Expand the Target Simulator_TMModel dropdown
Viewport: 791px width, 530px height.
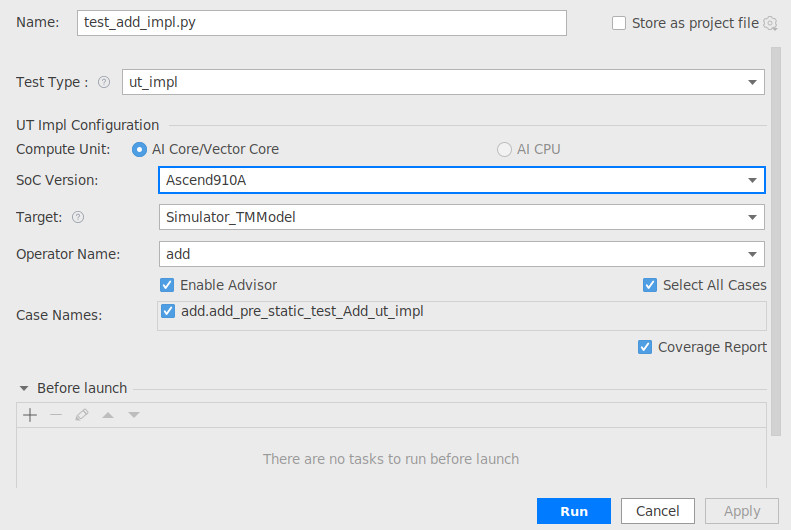462,217
